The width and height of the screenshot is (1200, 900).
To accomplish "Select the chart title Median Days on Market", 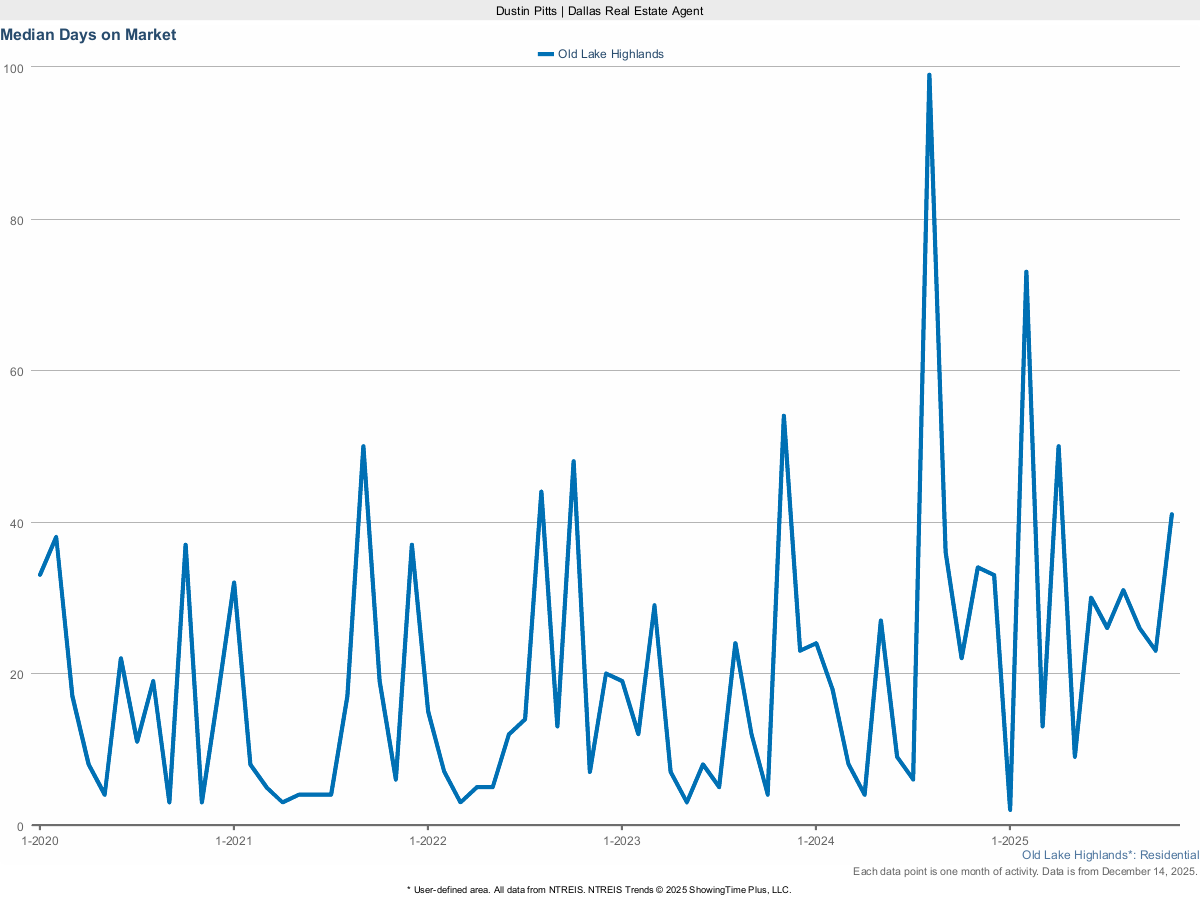I will 88,35.
